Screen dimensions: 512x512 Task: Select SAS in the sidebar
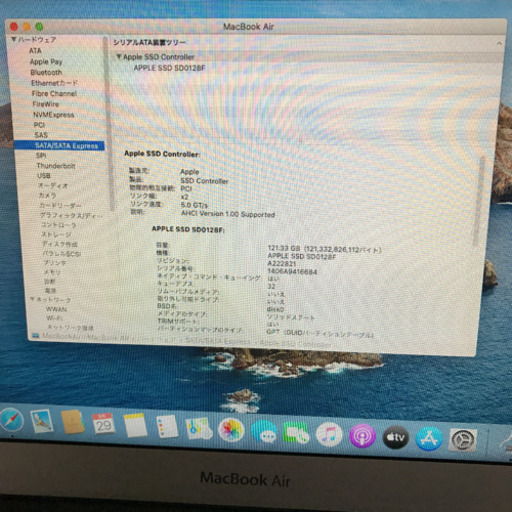(41, 135)
